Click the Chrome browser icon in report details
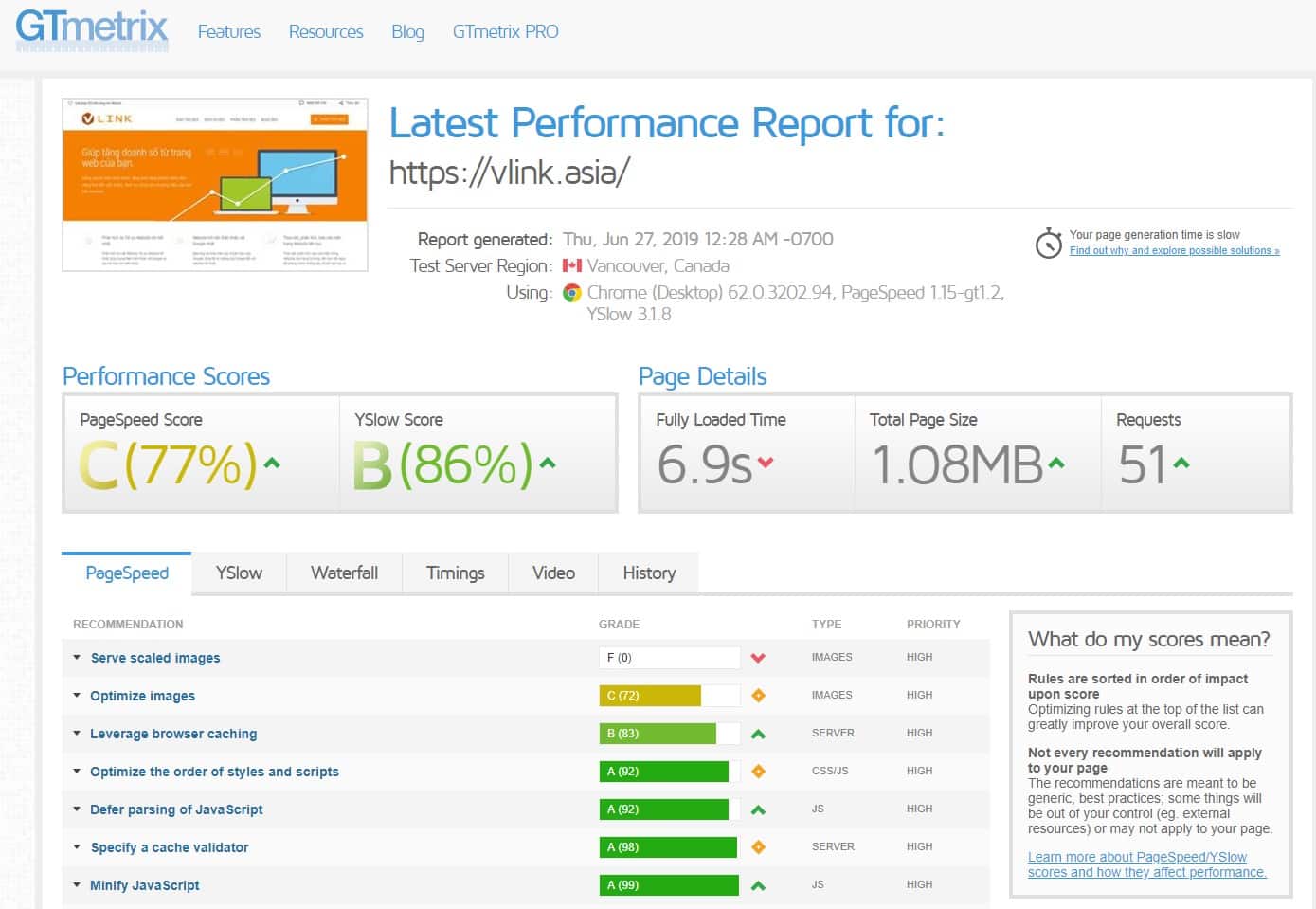The height and width of the screenshot is (909, 1316). click(572, 293)
